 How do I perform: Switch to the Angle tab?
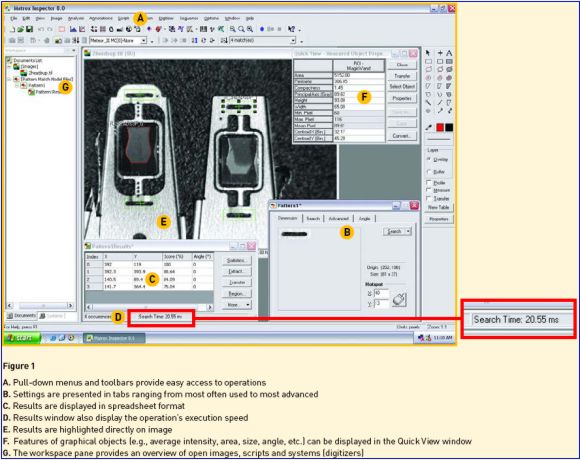[x=364, y=219]
